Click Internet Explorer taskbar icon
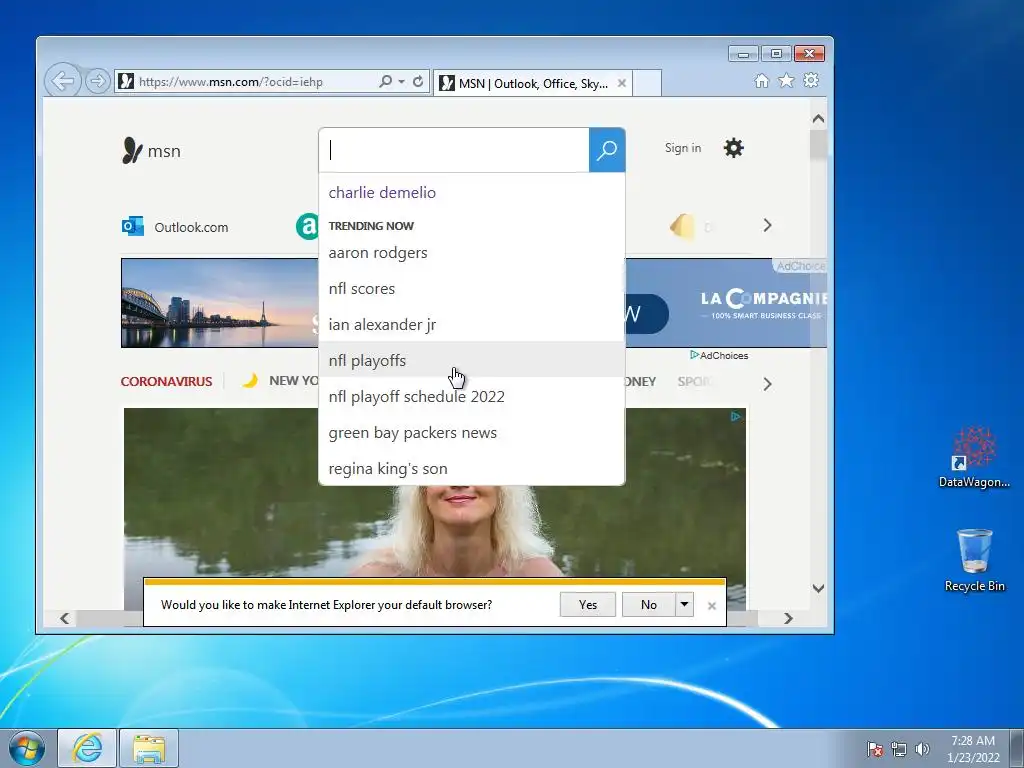Screen dimensions: 1024x768 pyautogui.click(x=88, y=748)
